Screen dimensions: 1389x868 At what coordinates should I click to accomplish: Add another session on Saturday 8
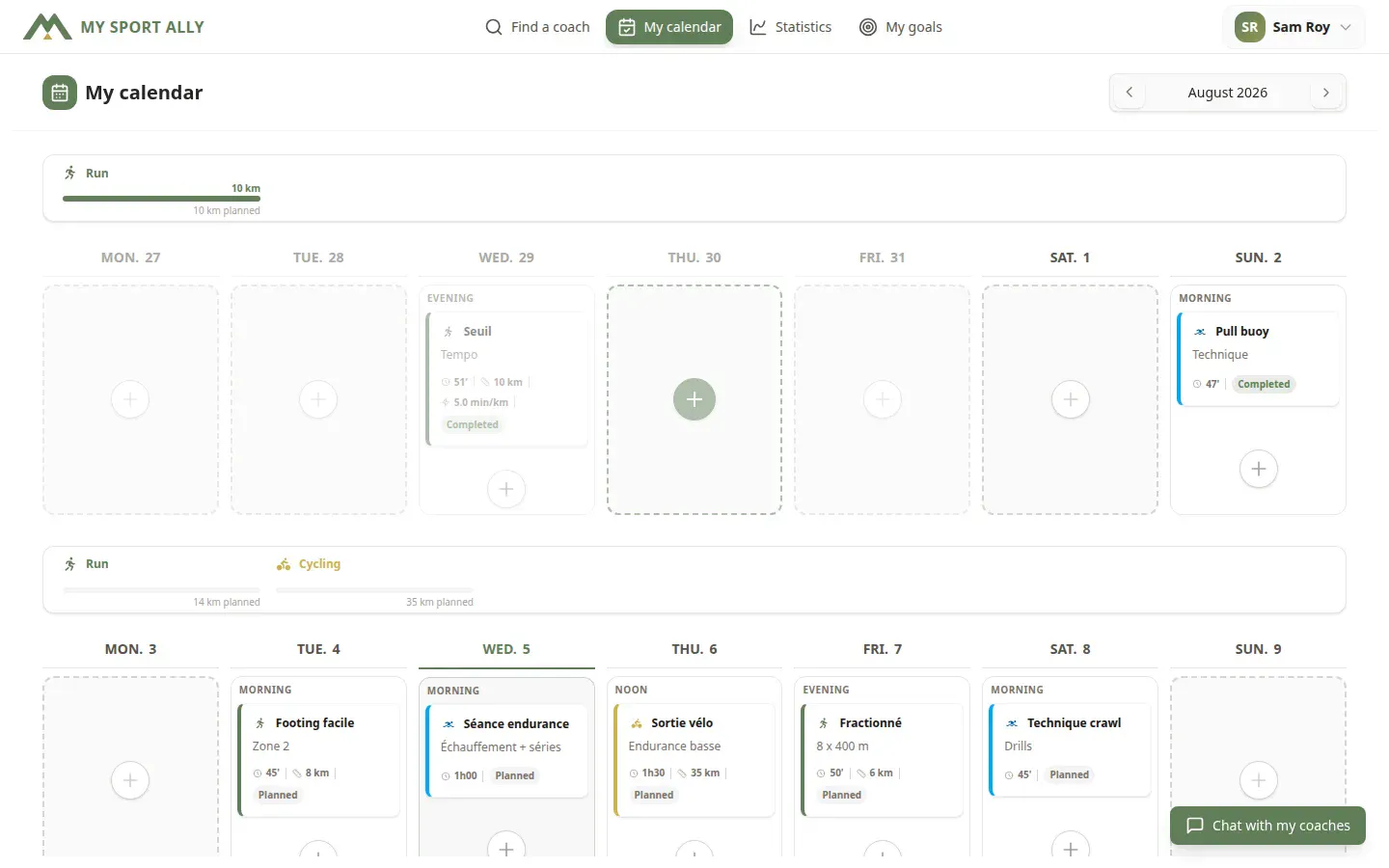(1071, 846)
